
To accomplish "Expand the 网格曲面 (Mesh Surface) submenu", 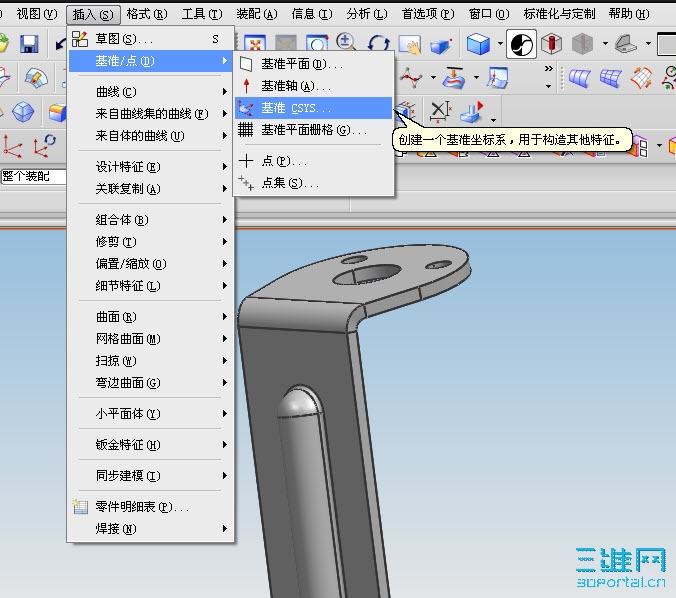I will (151, 338).
